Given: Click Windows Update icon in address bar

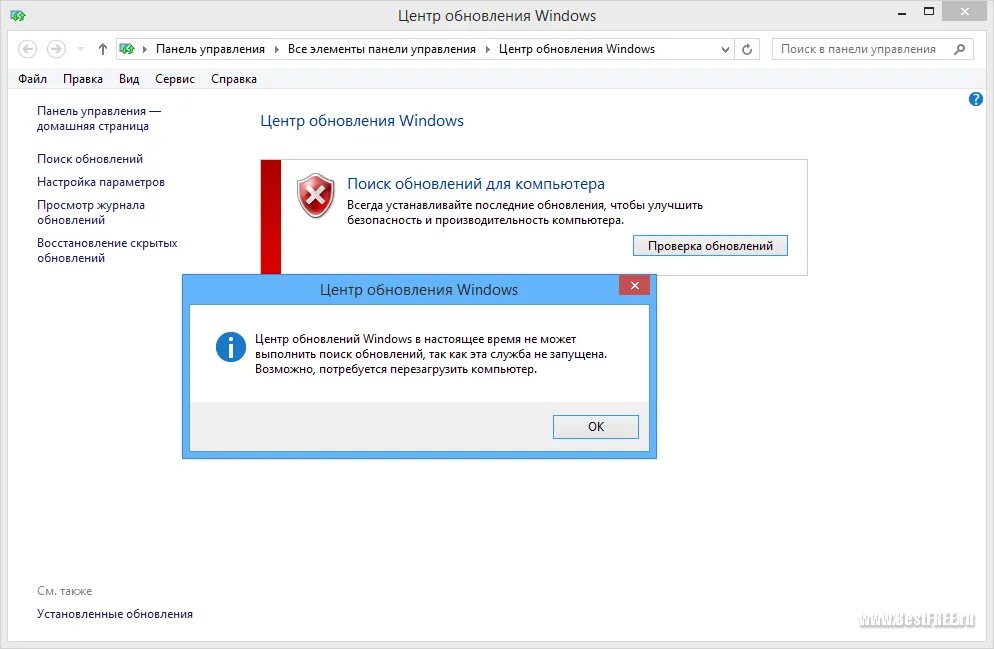Looking at the screenshot, I should click(127, 49).
